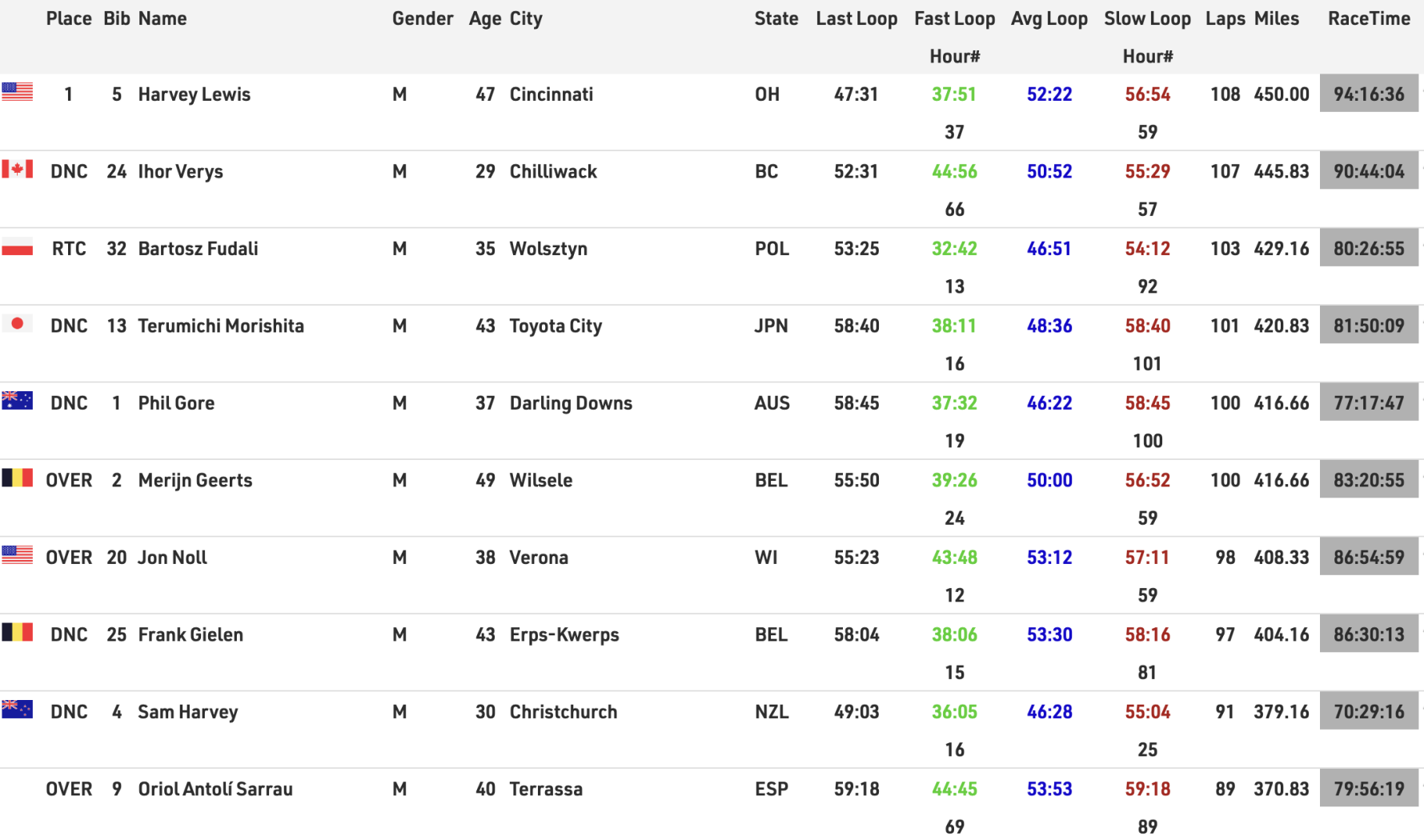Click the city Cincinnati

click(x=552, y=94)
